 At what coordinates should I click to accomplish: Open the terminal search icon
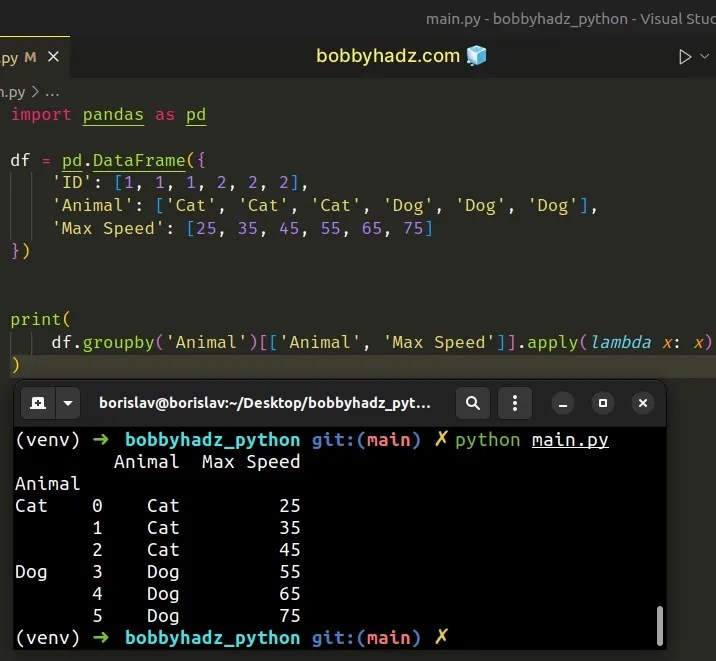click(473, 403)
